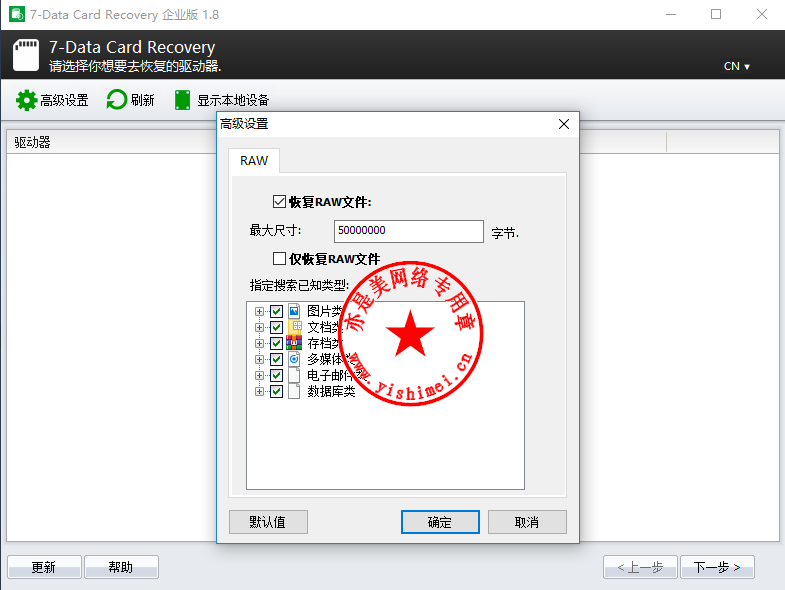Click the document icon next to 文档类
Viewport: 785px width, 590px height.
click(x=294, y=327)
